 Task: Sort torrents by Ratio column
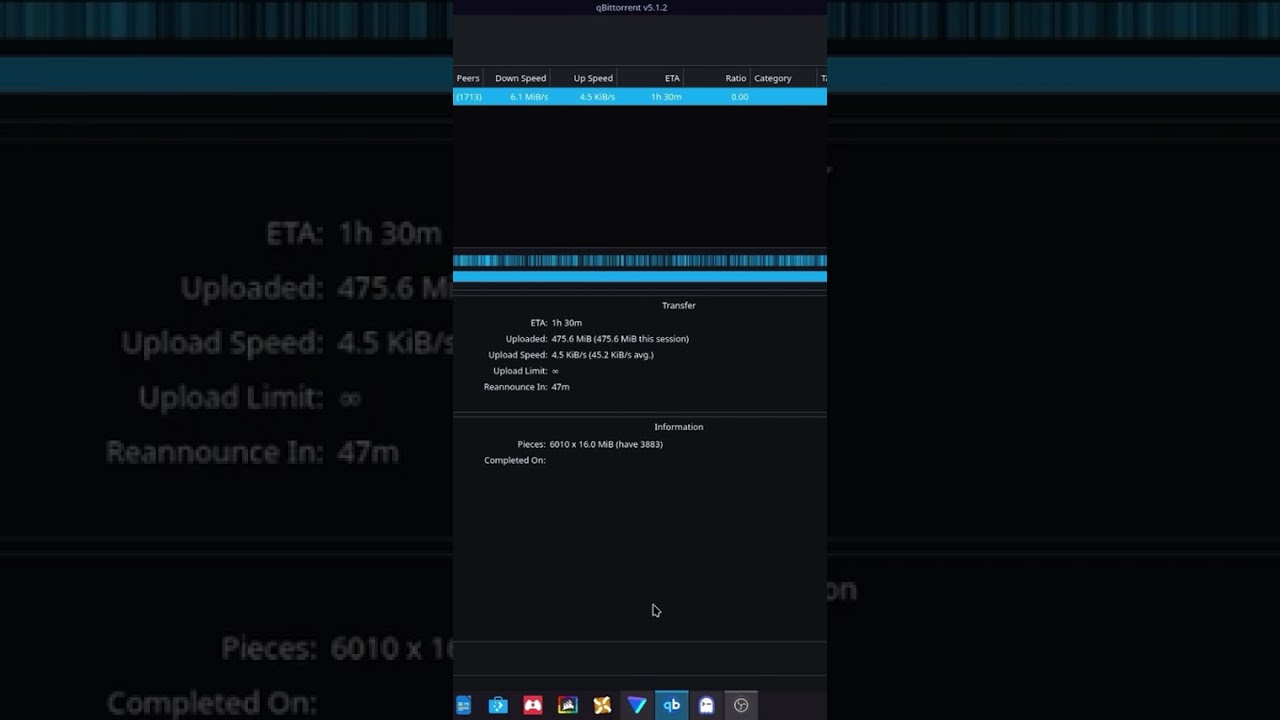[736, 78]
